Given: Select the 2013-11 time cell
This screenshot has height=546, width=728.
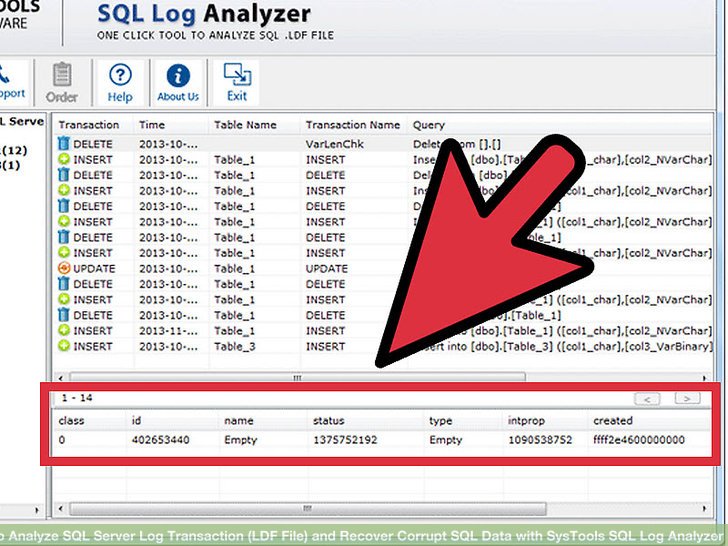Looking at the screenshot, I should [168, 331].
